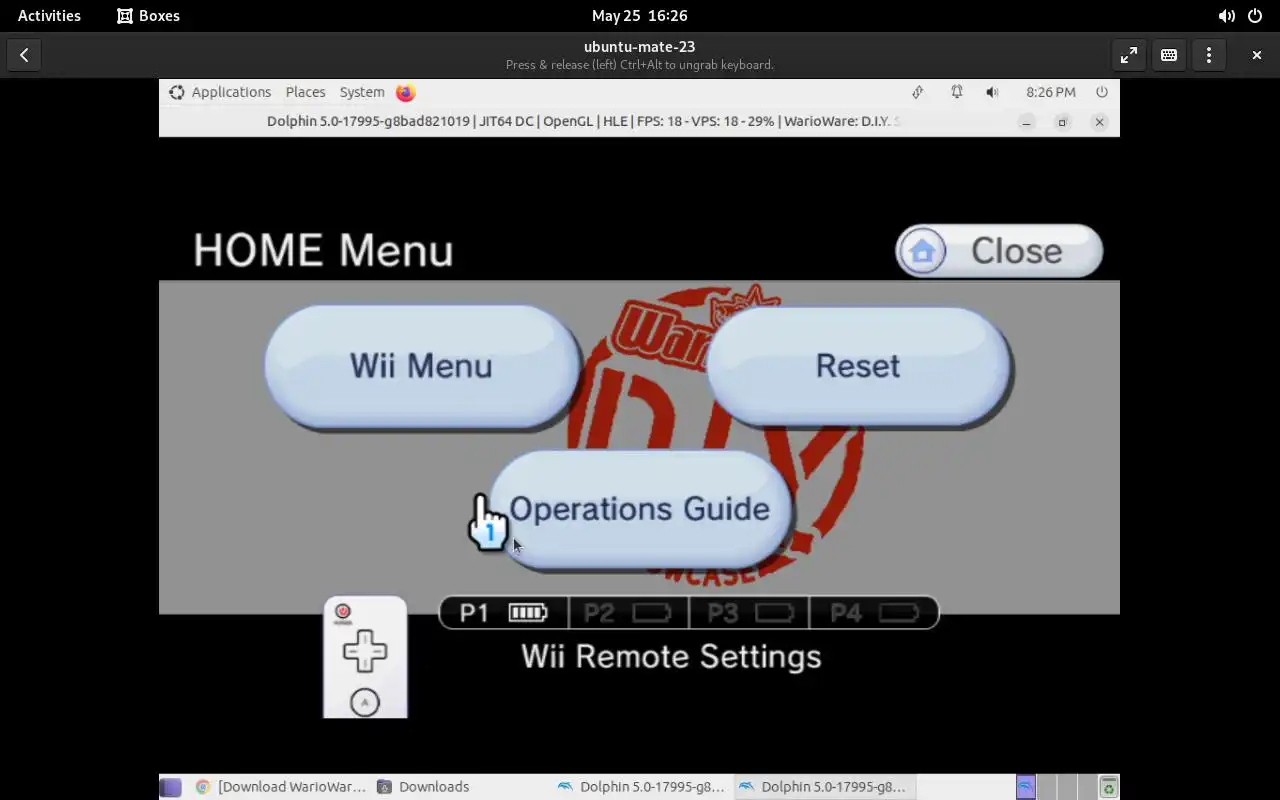Select the Reset button
1280x800 pixels.
(x=858, y=366)
